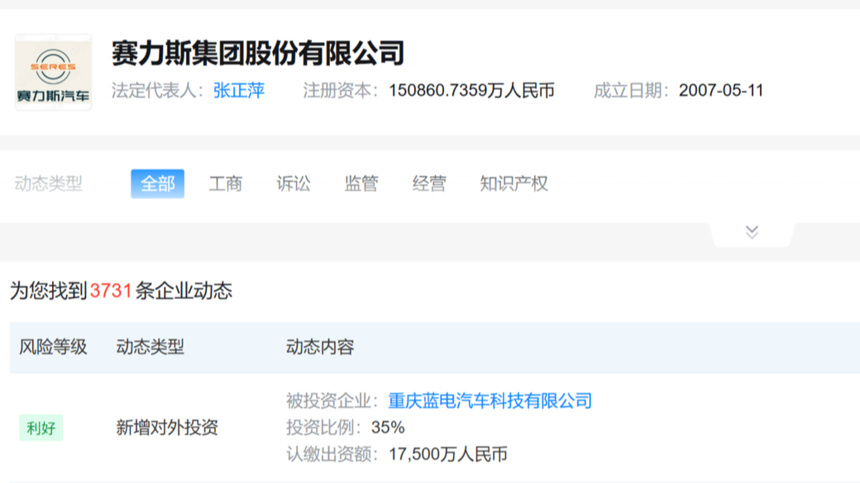Click the founding date 2007-05-11

point(721,90)
